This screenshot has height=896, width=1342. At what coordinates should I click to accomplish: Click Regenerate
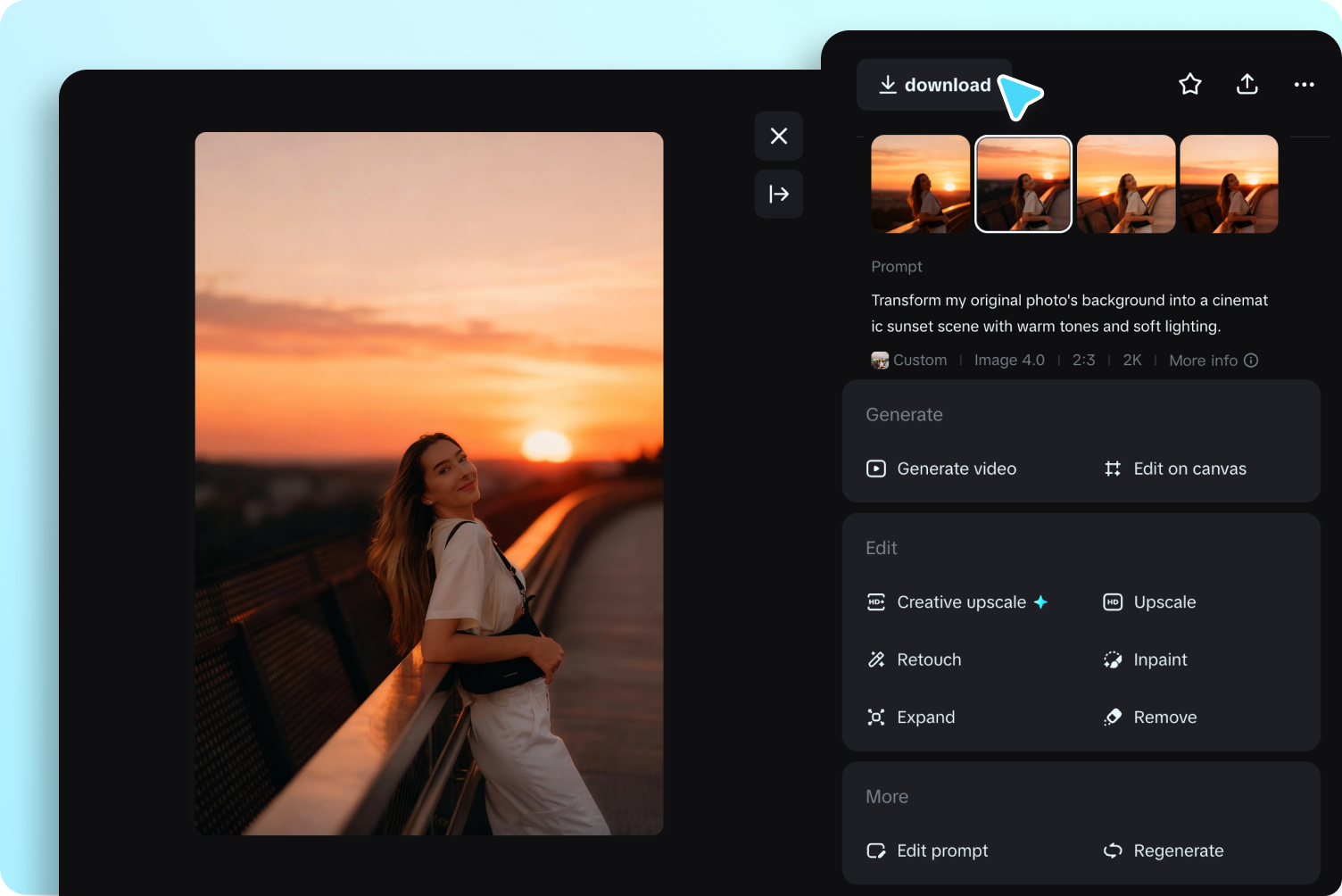[x=1164, y=850]
